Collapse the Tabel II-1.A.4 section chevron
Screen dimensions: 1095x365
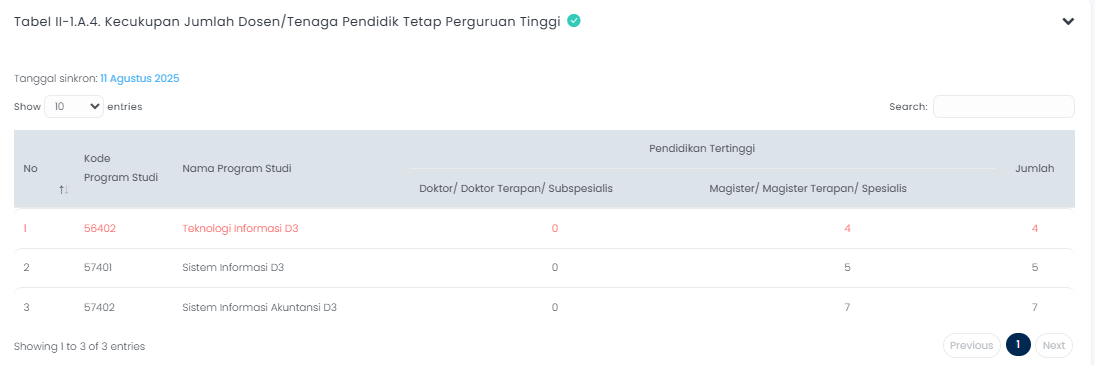tap(1068, 22)
